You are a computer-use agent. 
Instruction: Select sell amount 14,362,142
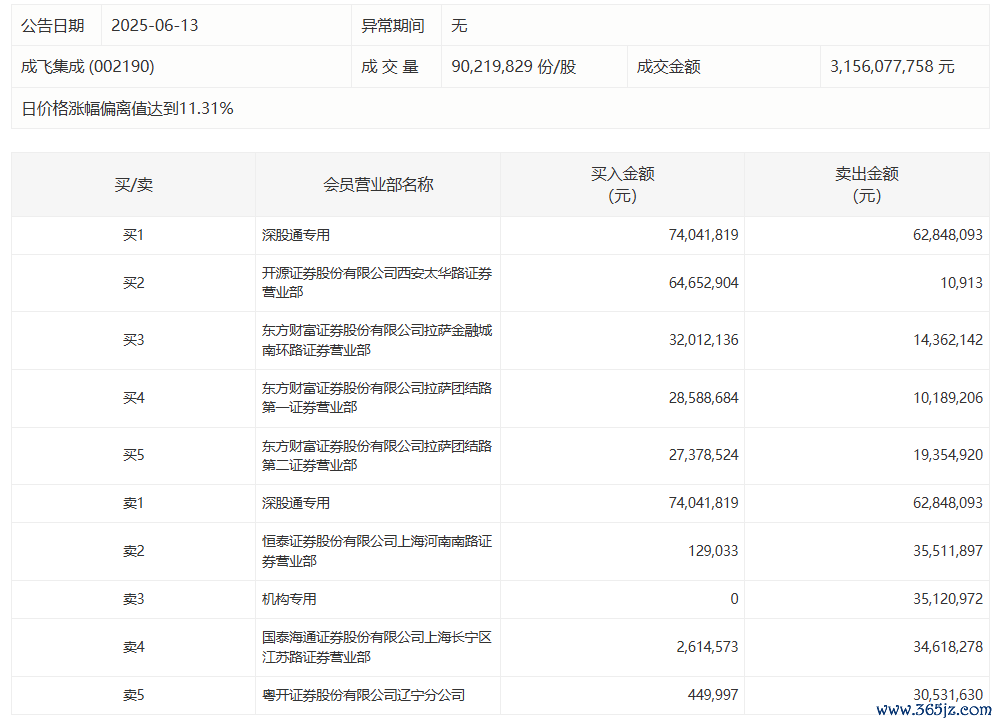click(948, 340)
